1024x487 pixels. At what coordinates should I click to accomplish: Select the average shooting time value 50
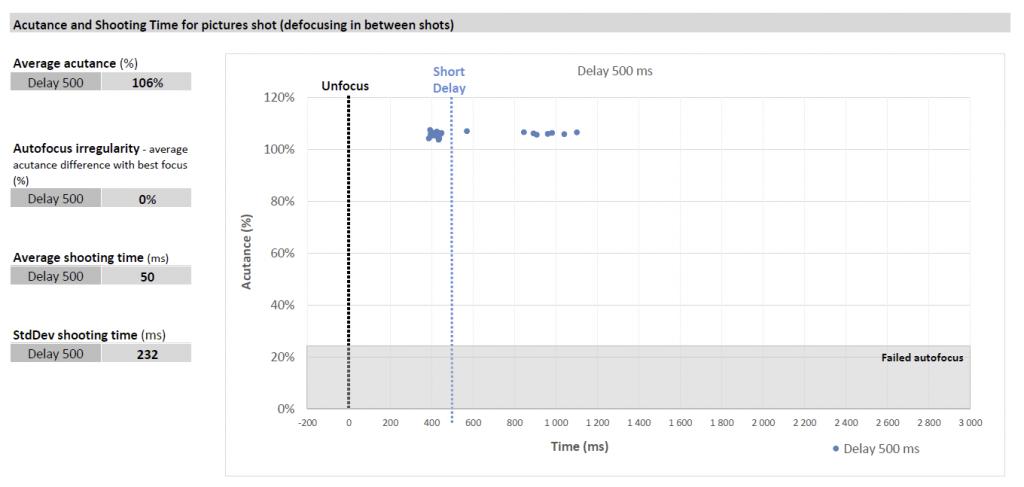tap(147, 276)
